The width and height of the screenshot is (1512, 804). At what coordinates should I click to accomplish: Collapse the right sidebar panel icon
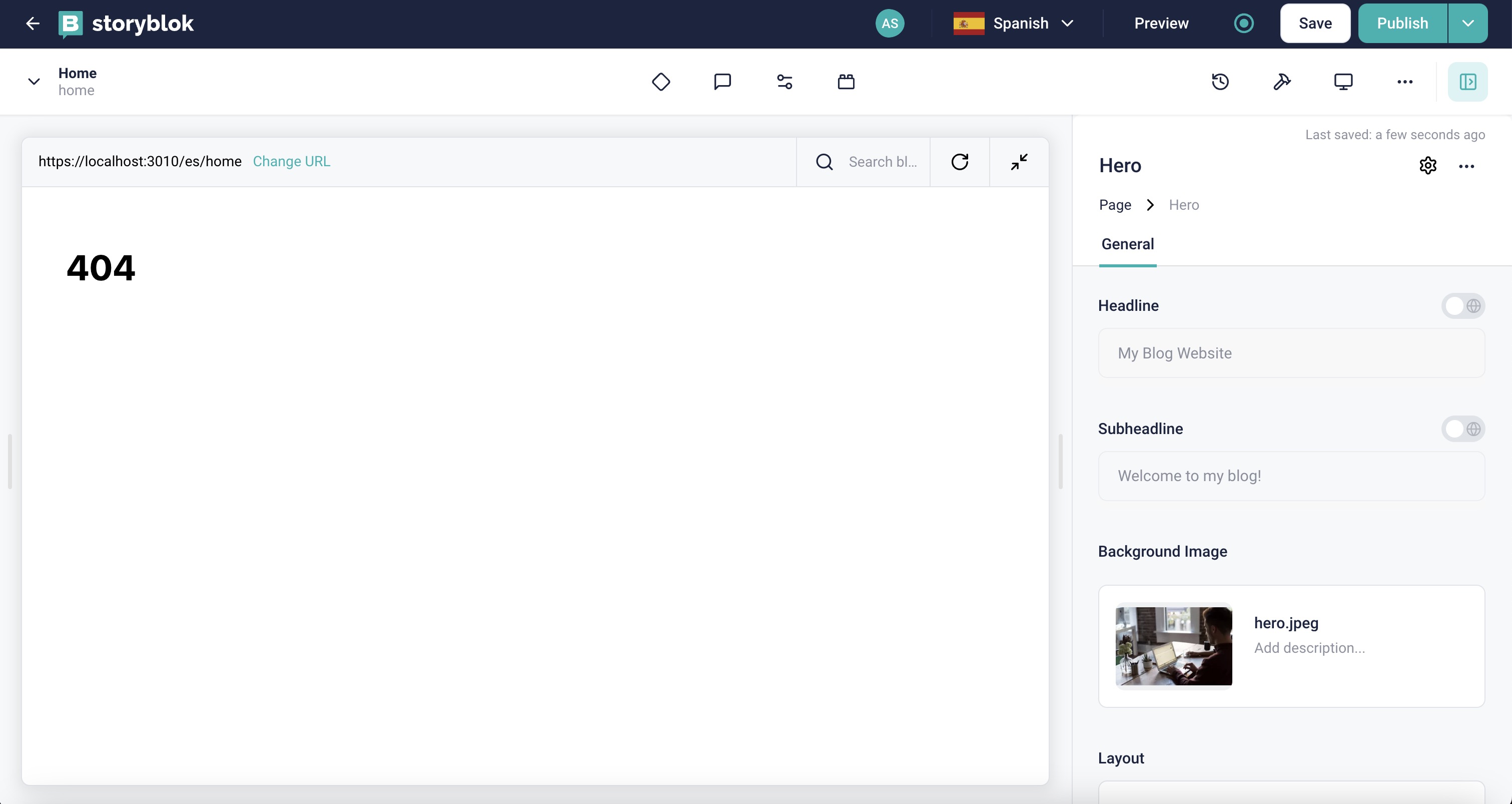tap(1467, 82)
